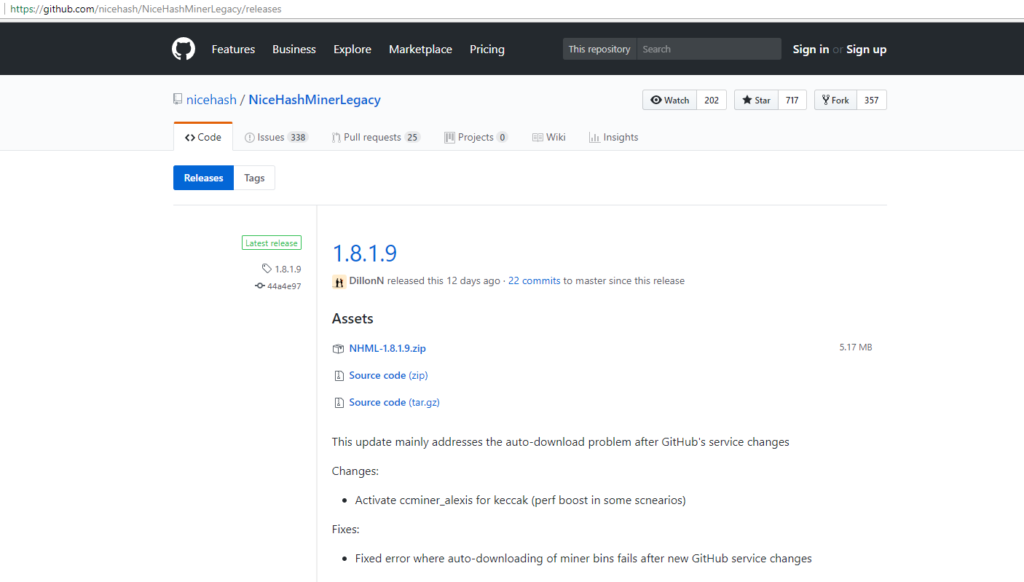Download Source code (tar.gz)
1024x582 pixels.
394,402
